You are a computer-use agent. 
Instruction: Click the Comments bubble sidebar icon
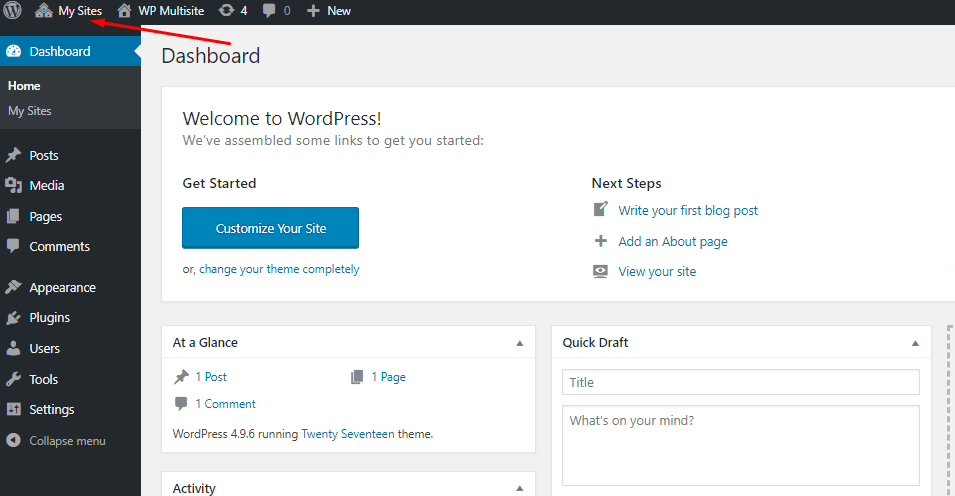(x=13, y=246)
